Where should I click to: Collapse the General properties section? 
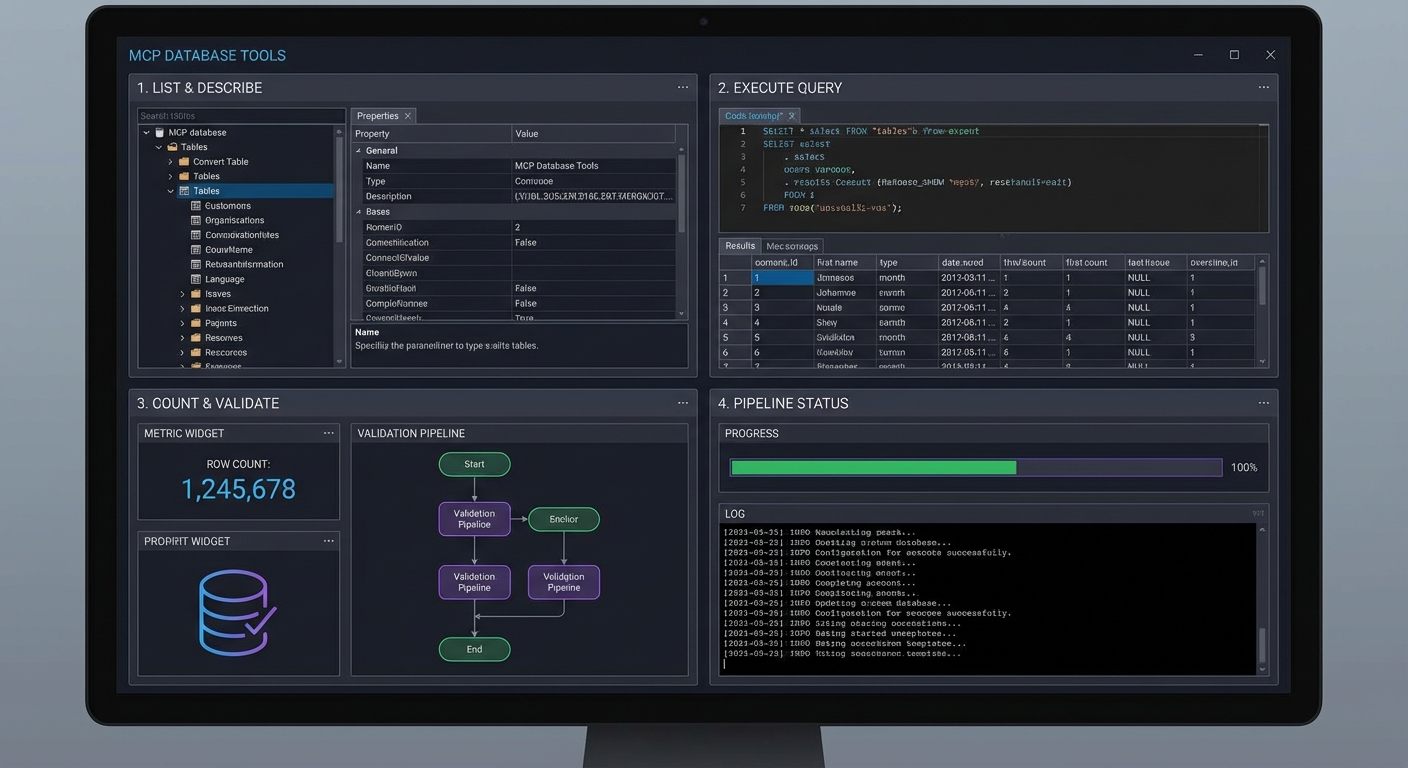358,151
